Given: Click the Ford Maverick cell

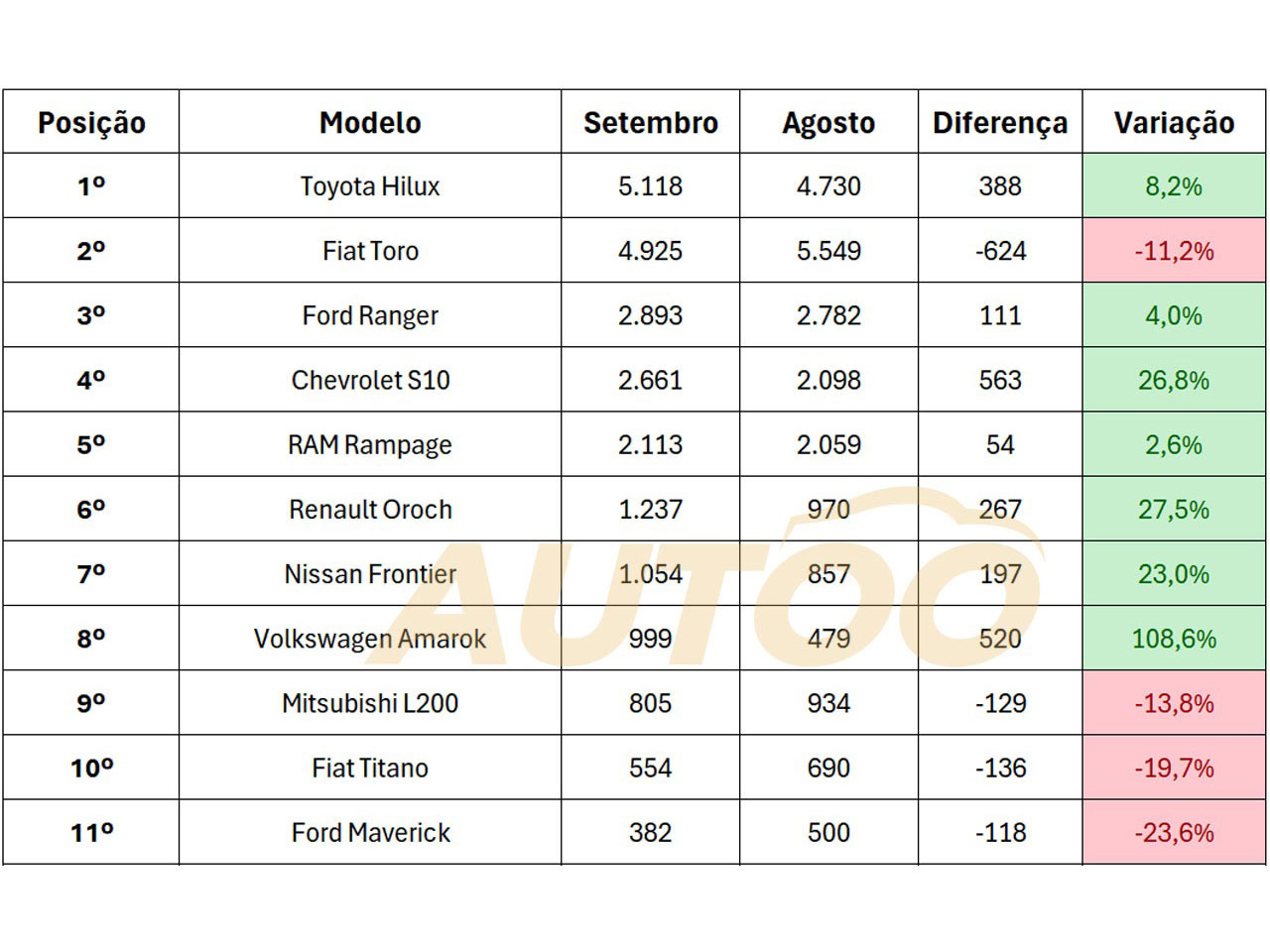Looking at the screenshot, I should click(x=370, y=832).
